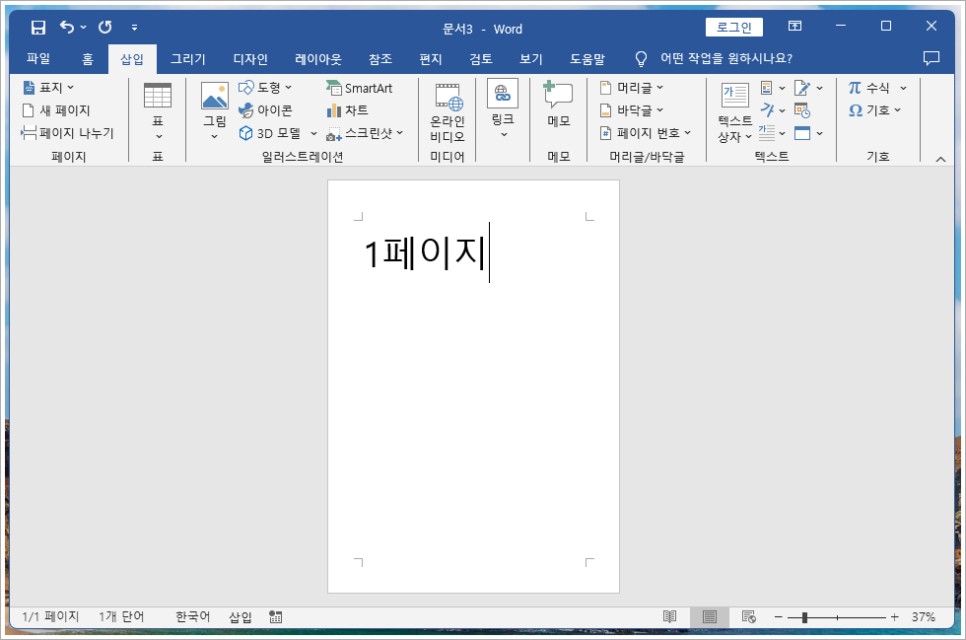Insert a chart with 차트
Screen dimensions: 966x640
coord(347,110)
